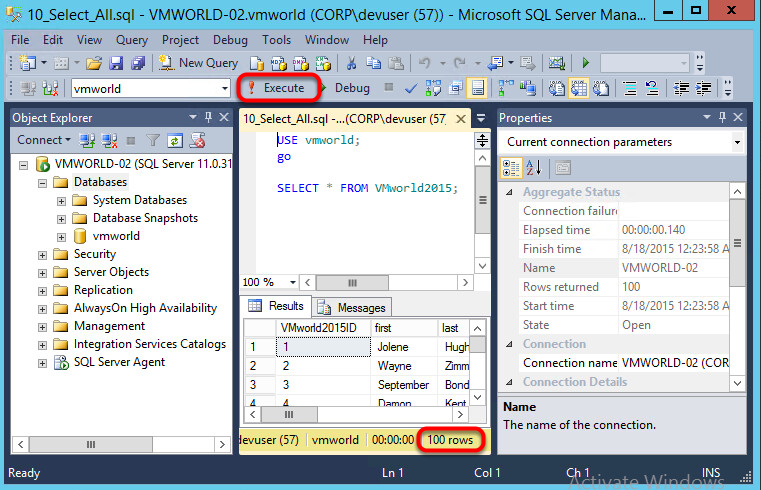This screenshot has width=761, height=490.
Task: Select the Jolene cell in results
Action: coord(404,347)
